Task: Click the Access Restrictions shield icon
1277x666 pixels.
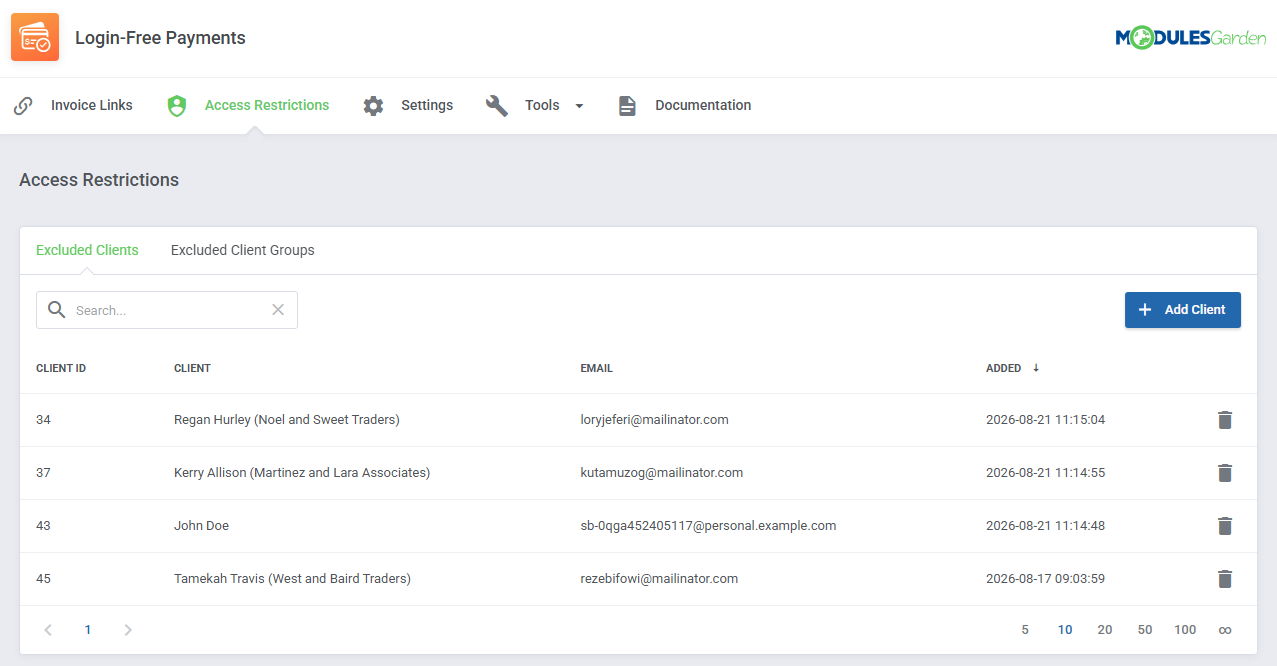Action: coord(177,105)
